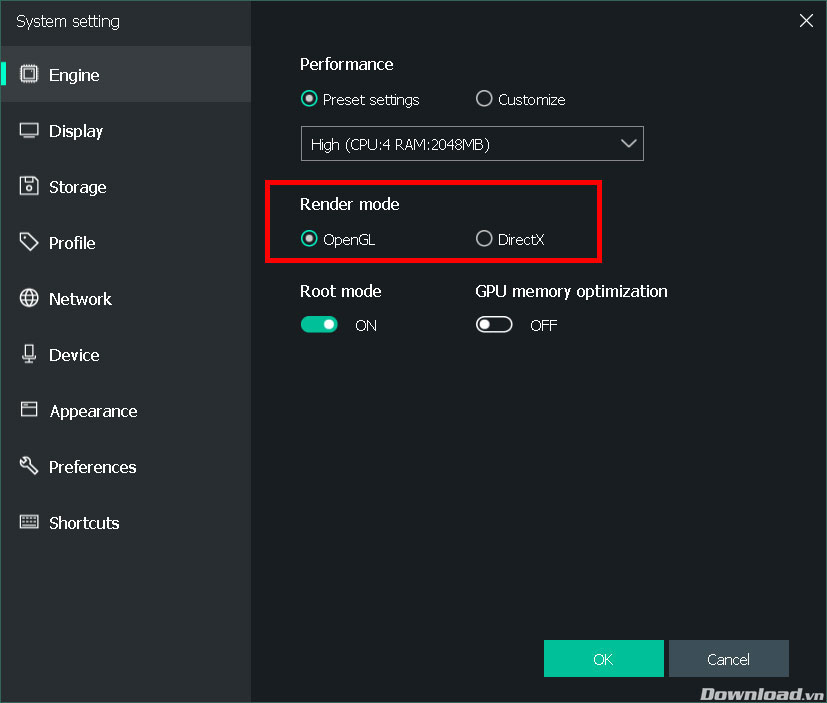Click the 'Render mode' heading text
Screen dimensions: 827x703
click(x=350, y=204)
